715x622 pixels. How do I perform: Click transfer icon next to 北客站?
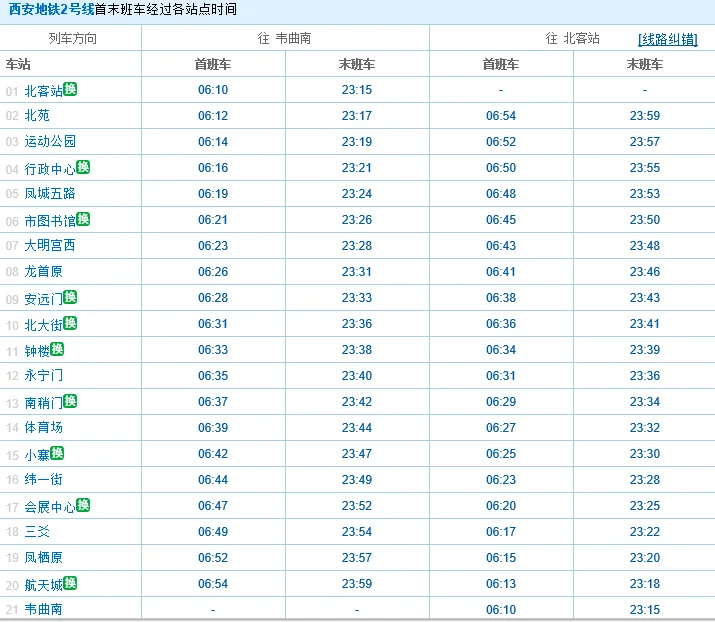(70, 88)
